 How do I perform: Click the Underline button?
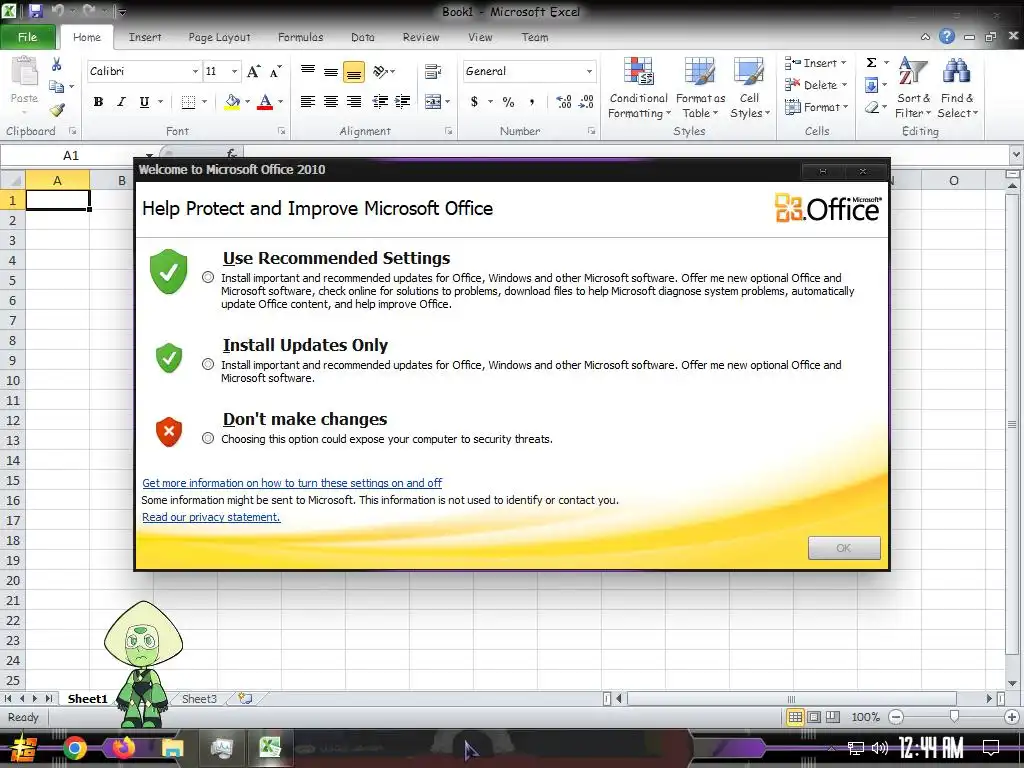(x=144, y=102)
